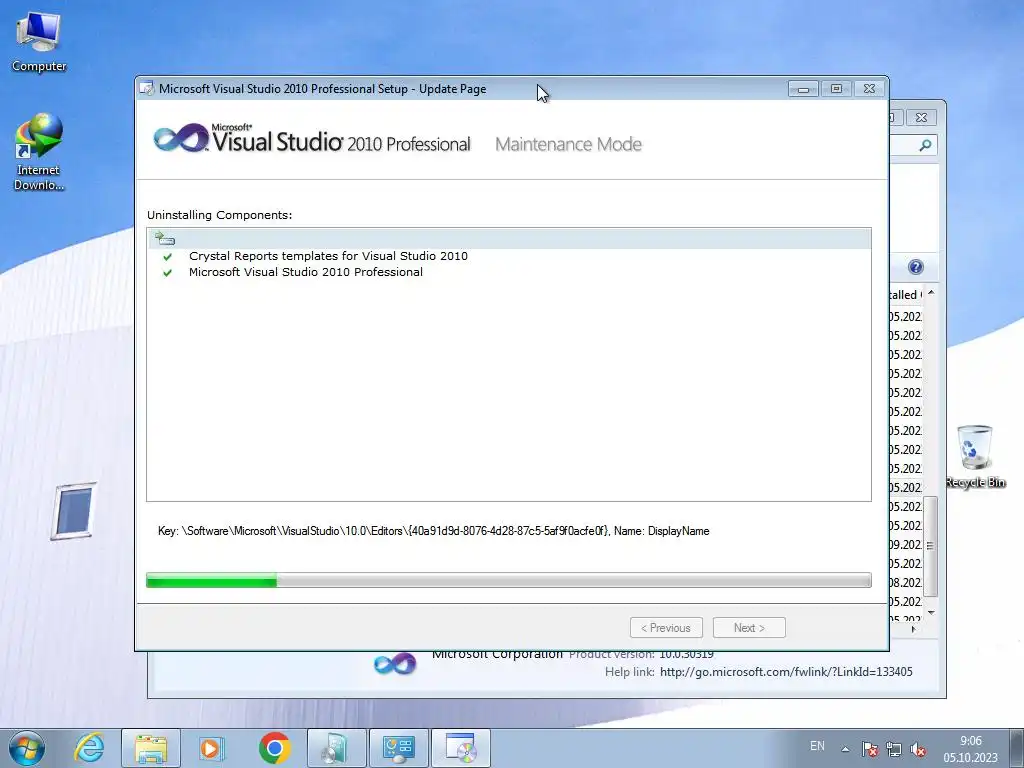Image resolution: width=1024 pixels, height=768 pixels.
Task: Open Internet Download Manager desktop shortcut
Action: (39, 152)
